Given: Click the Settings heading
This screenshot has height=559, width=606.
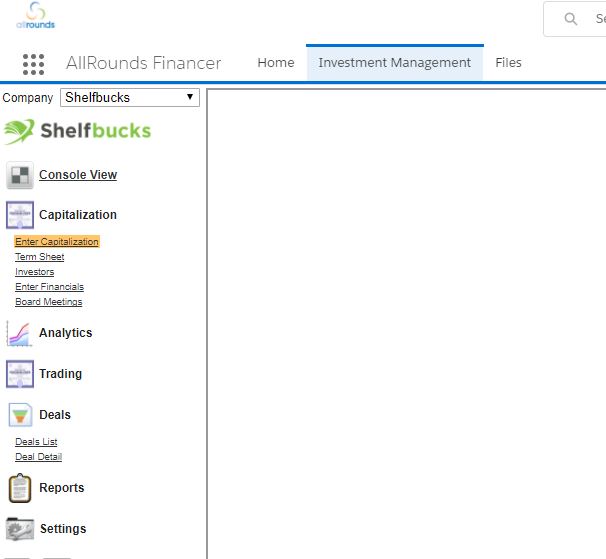Looking at the screenshot, I should coord(63,529).
